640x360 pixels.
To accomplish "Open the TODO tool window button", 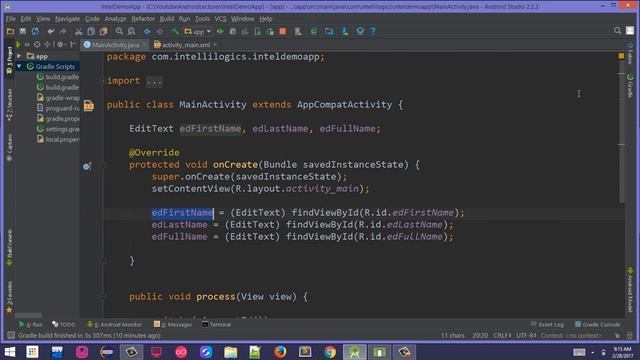I will (x=64, y=324).
